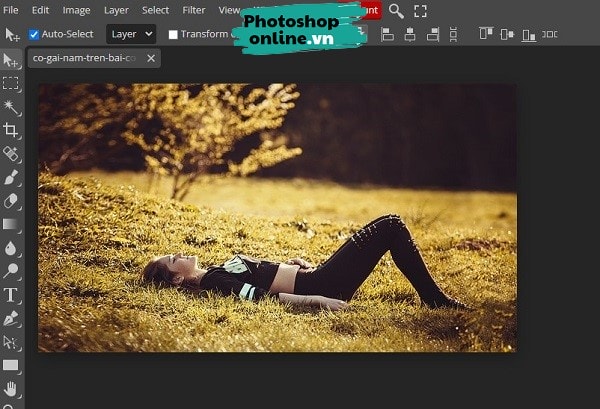
Task: Close the co-gai-nam-tren-bai-co document tab
Action: [x=151, y=58]
